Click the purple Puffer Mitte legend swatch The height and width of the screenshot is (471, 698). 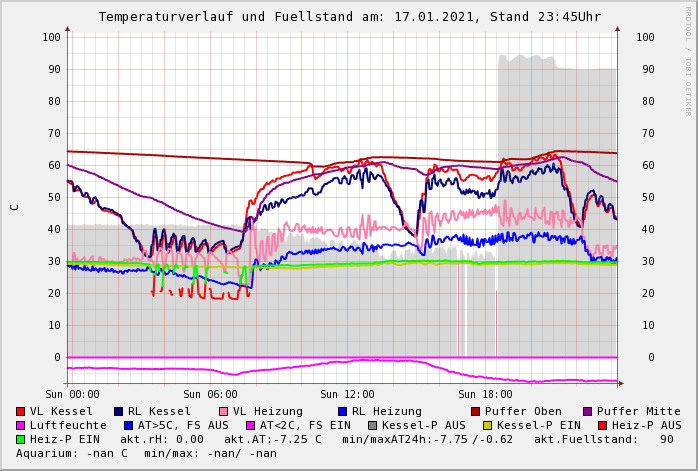point(587,412)
